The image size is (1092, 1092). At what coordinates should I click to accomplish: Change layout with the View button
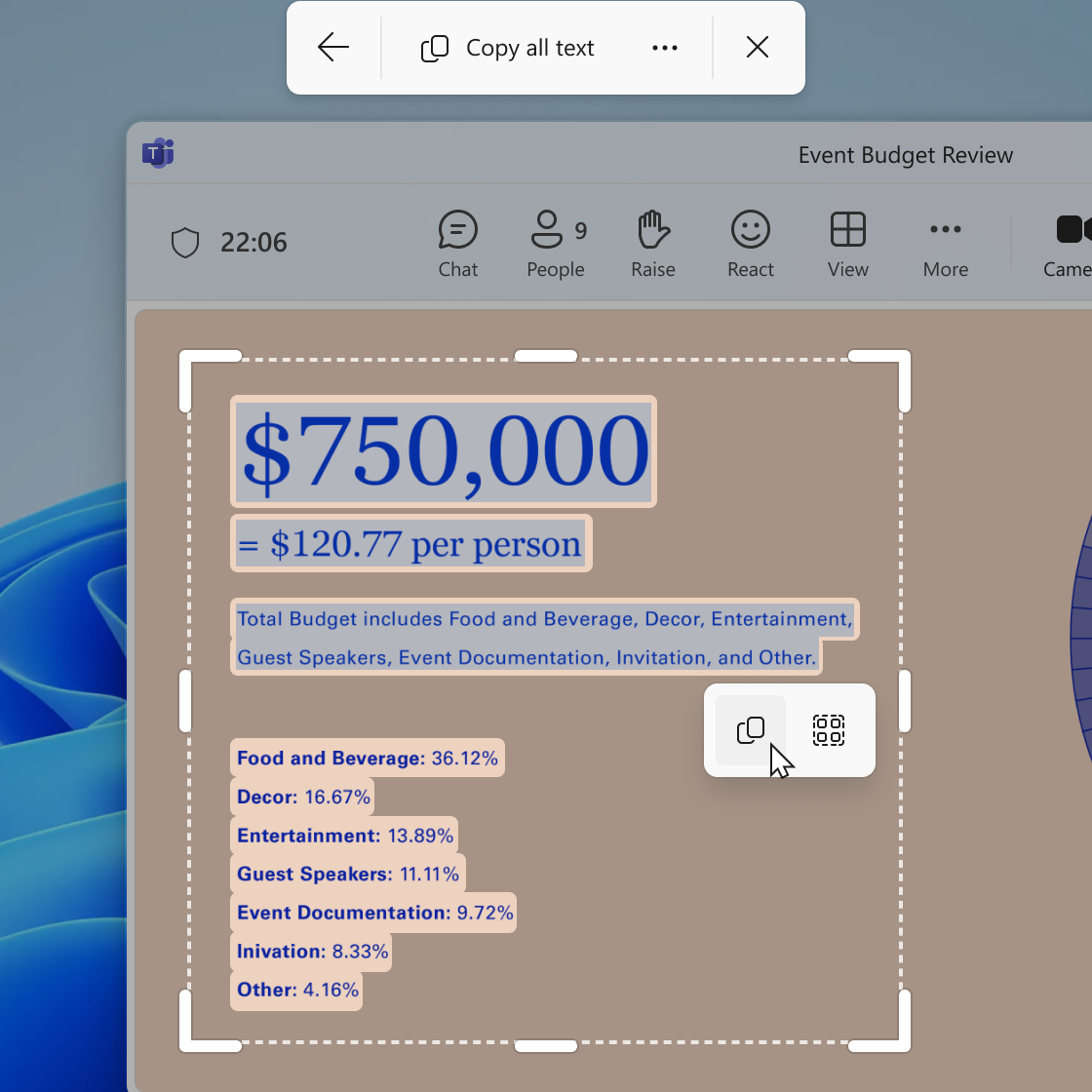(847, 244)
